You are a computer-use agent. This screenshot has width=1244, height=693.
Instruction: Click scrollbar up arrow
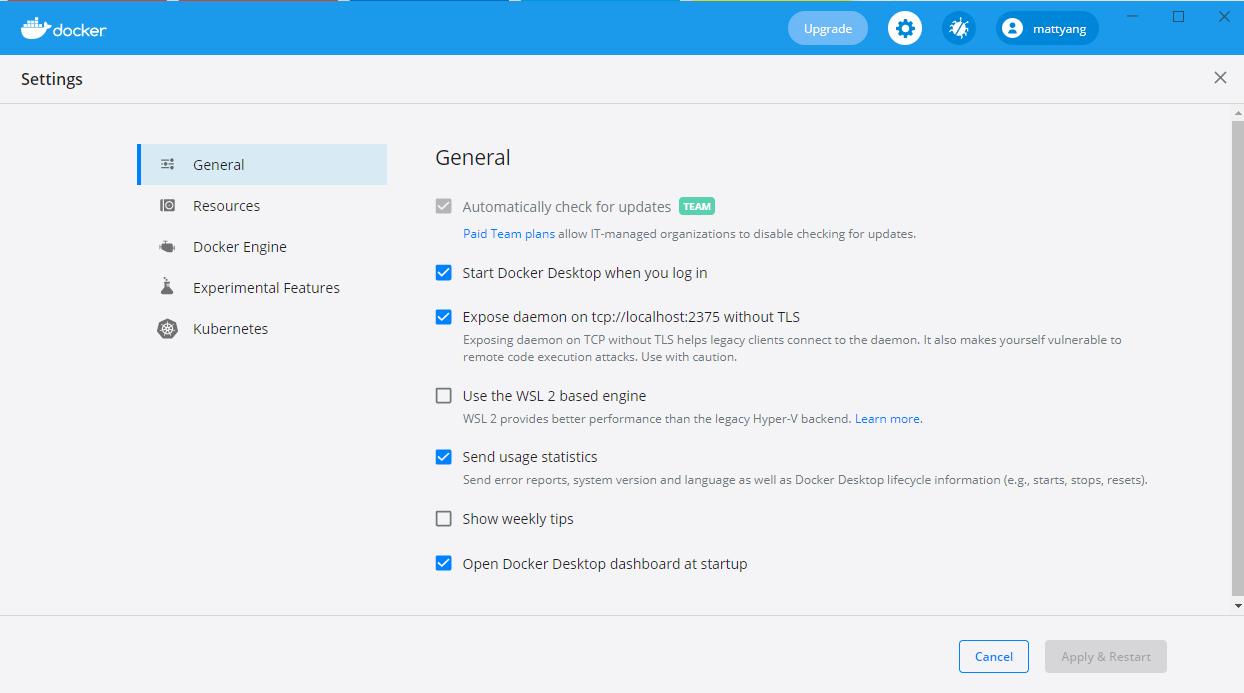1238,114
